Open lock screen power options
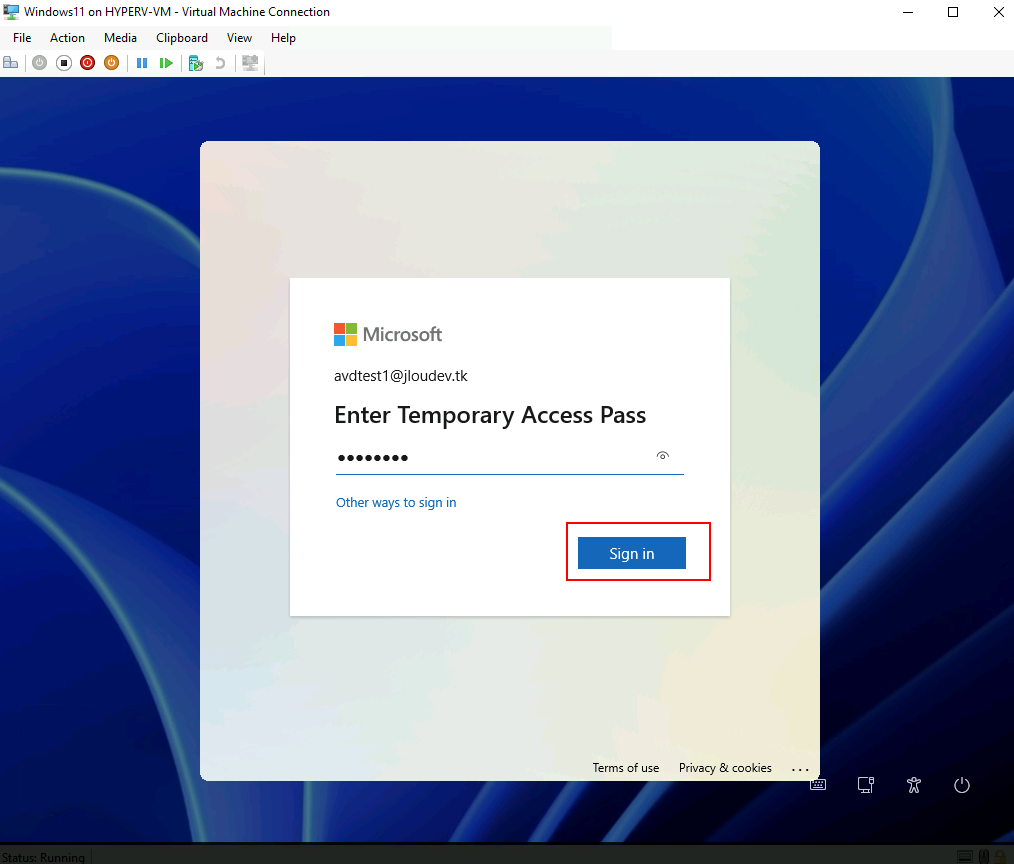1014x864 pixels. click(962, 785)
